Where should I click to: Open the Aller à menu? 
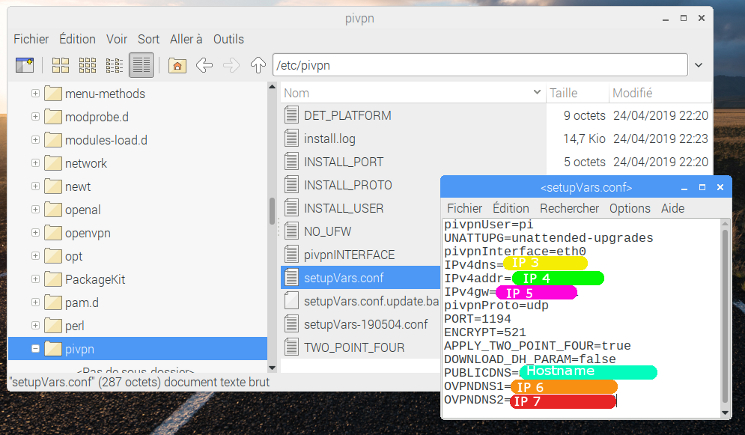point(186,39)
